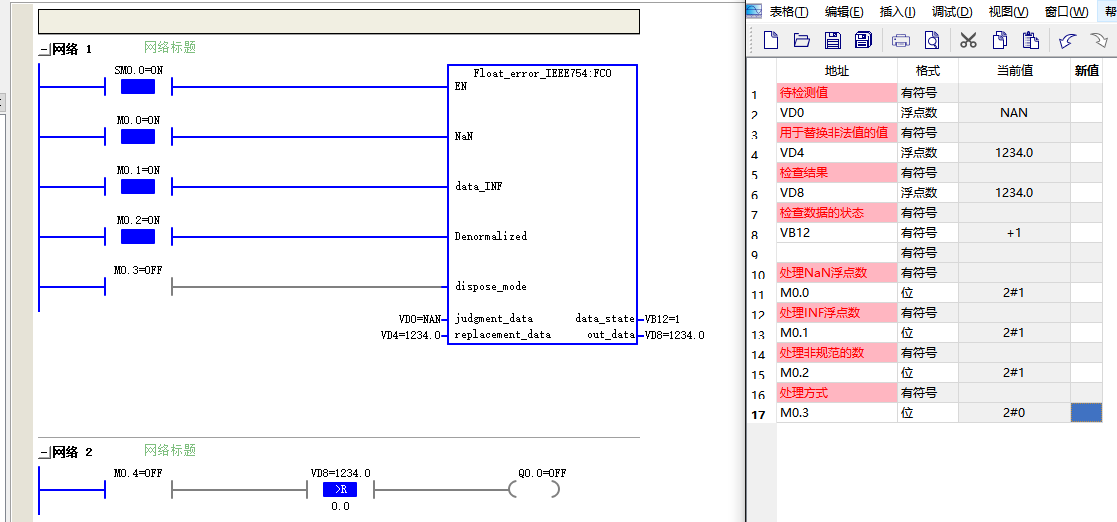Select the Float_error_IEEE754:FC0 block title
1117x522 pixels.
(542, 73)
